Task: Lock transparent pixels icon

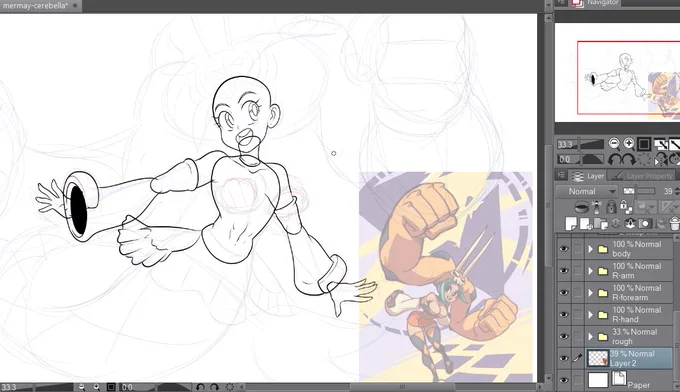Action: pos(626,207)
